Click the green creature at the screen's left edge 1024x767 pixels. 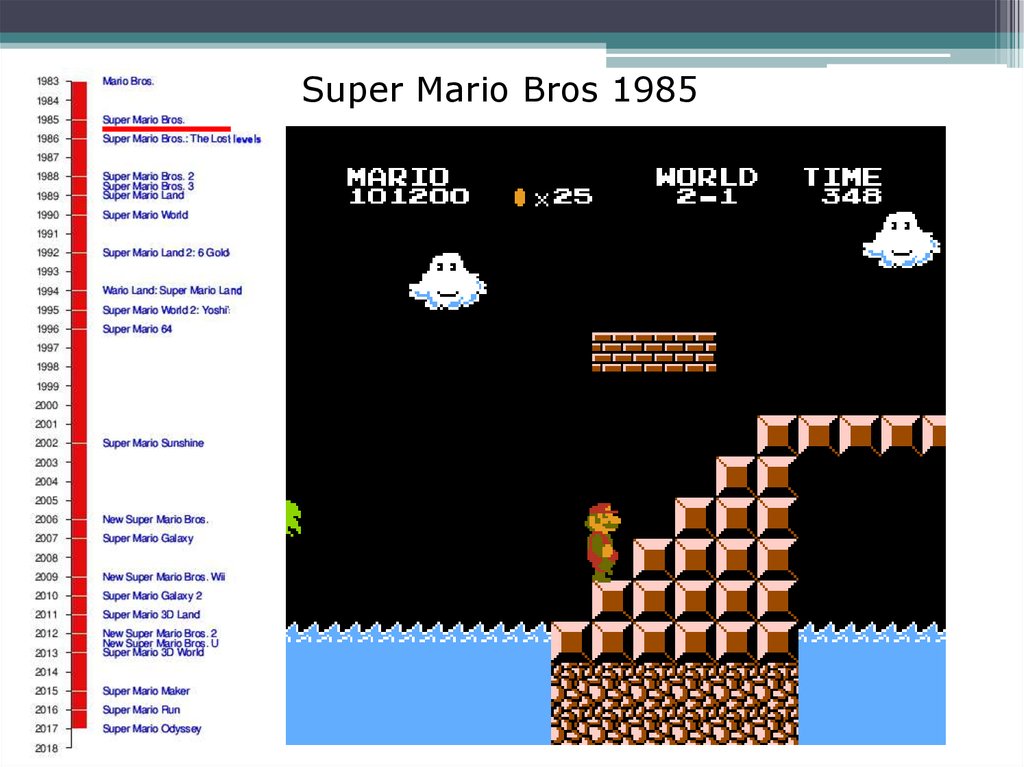(x=292, y=518)
